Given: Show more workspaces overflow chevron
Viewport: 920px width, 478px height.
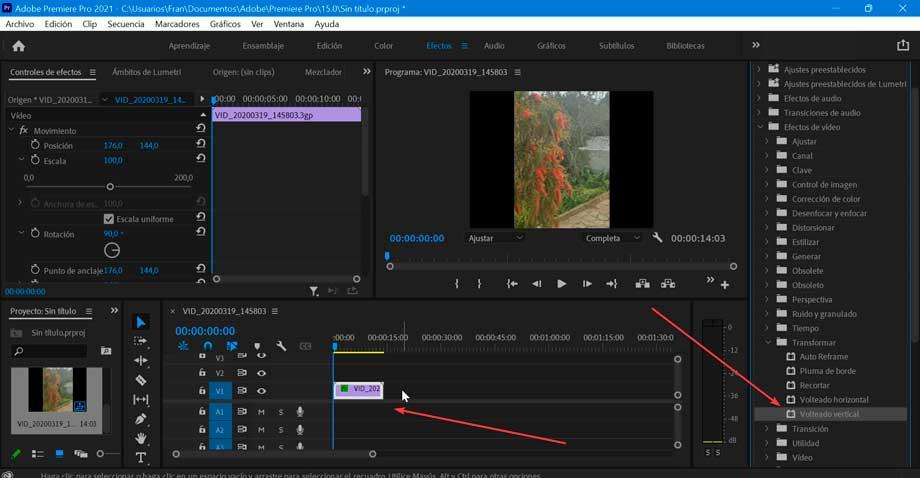Looking at the screenshot, I should pyautogui.click(x=756, y=45).
